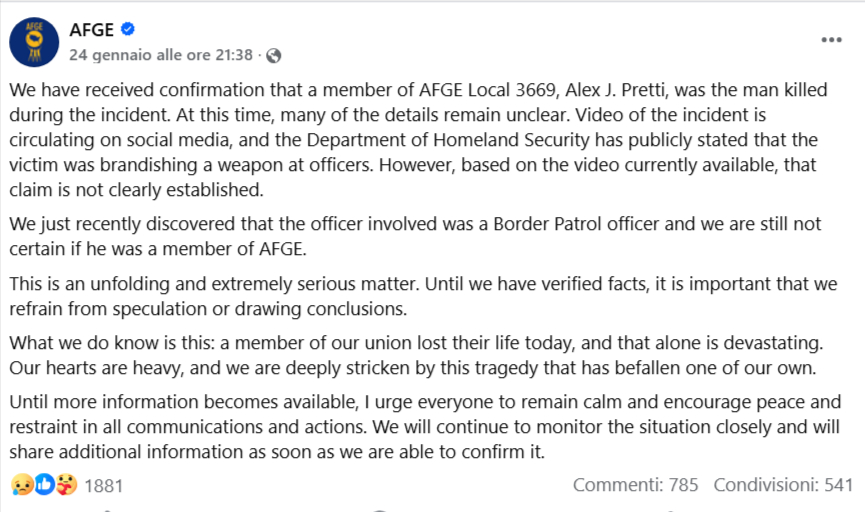The width and height of the screenshot is (865, 512).
Task: Click the sad face reaction icon
Action: coord(22,486)
